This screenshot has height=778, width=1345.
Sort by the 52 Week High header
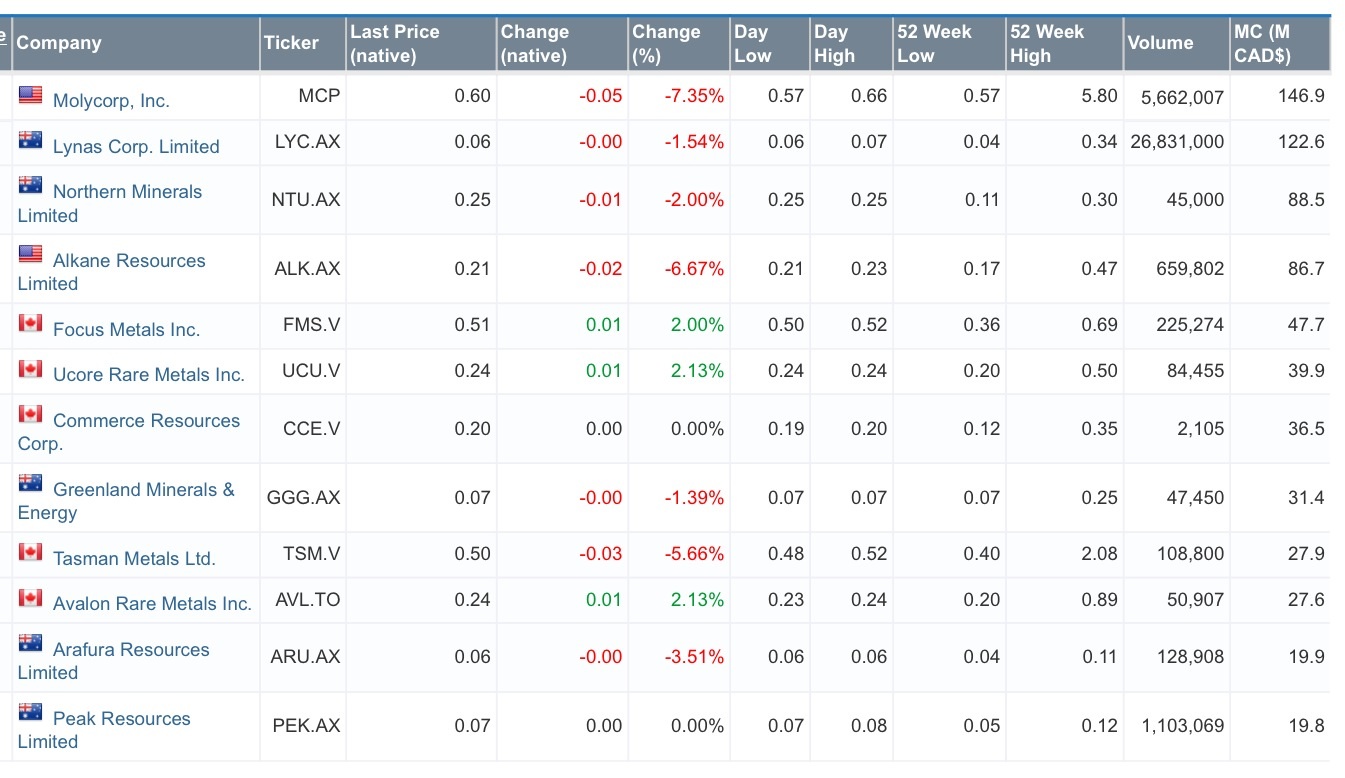[x=1046, y=44]
